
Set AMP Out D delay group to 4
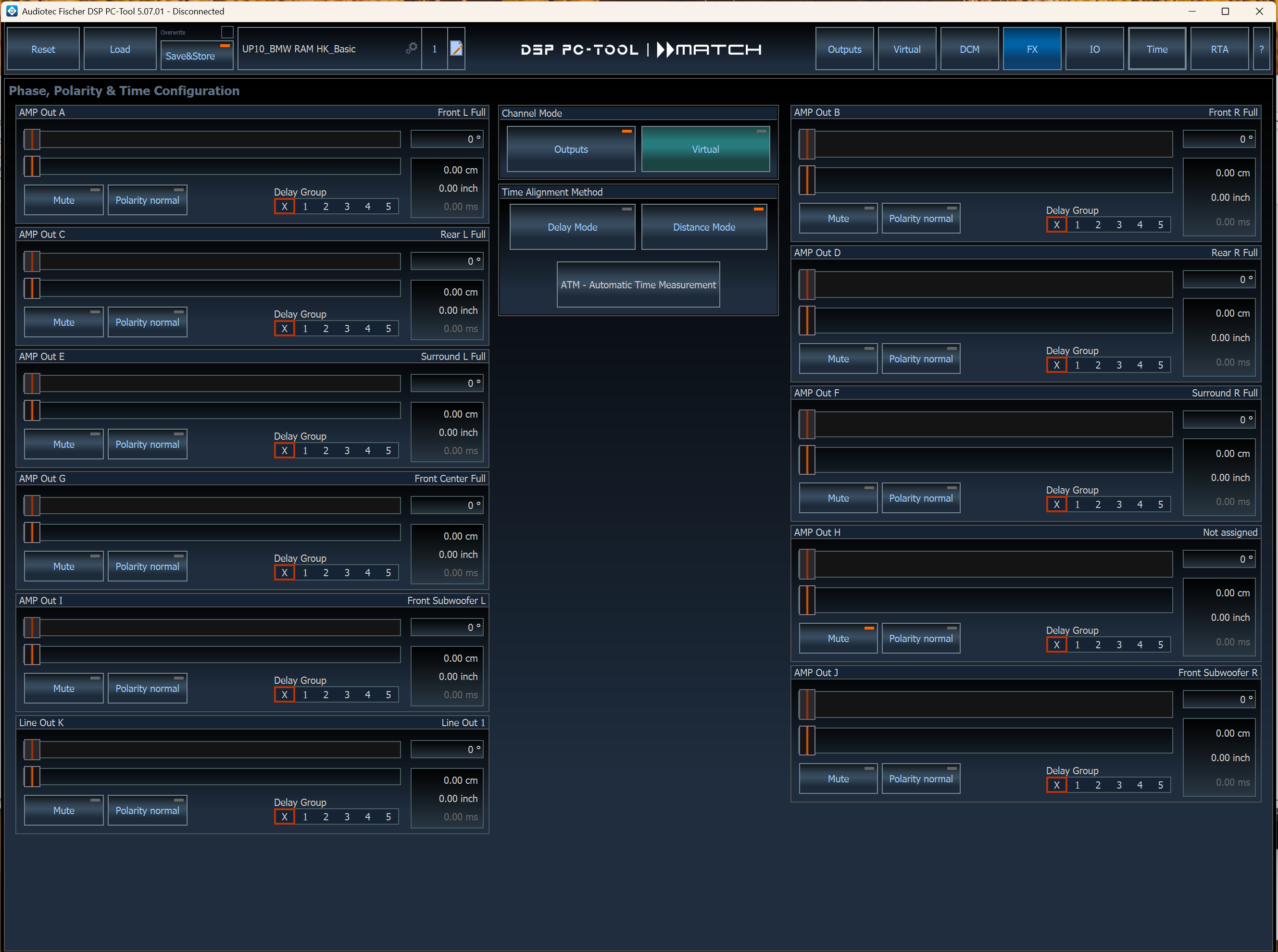pos(1140,365)
